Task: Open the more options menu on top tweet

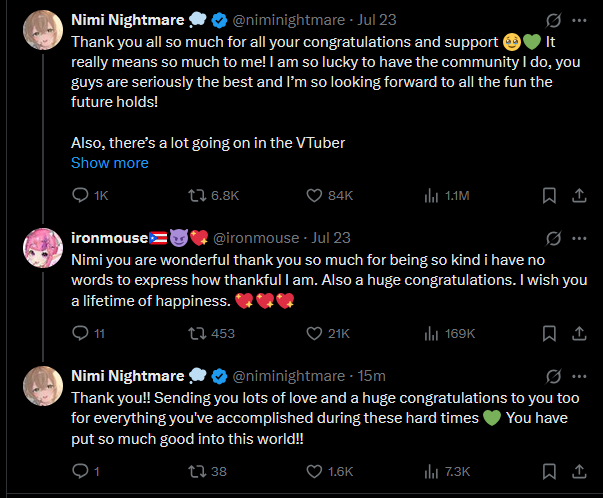Action: coord(579,20)
